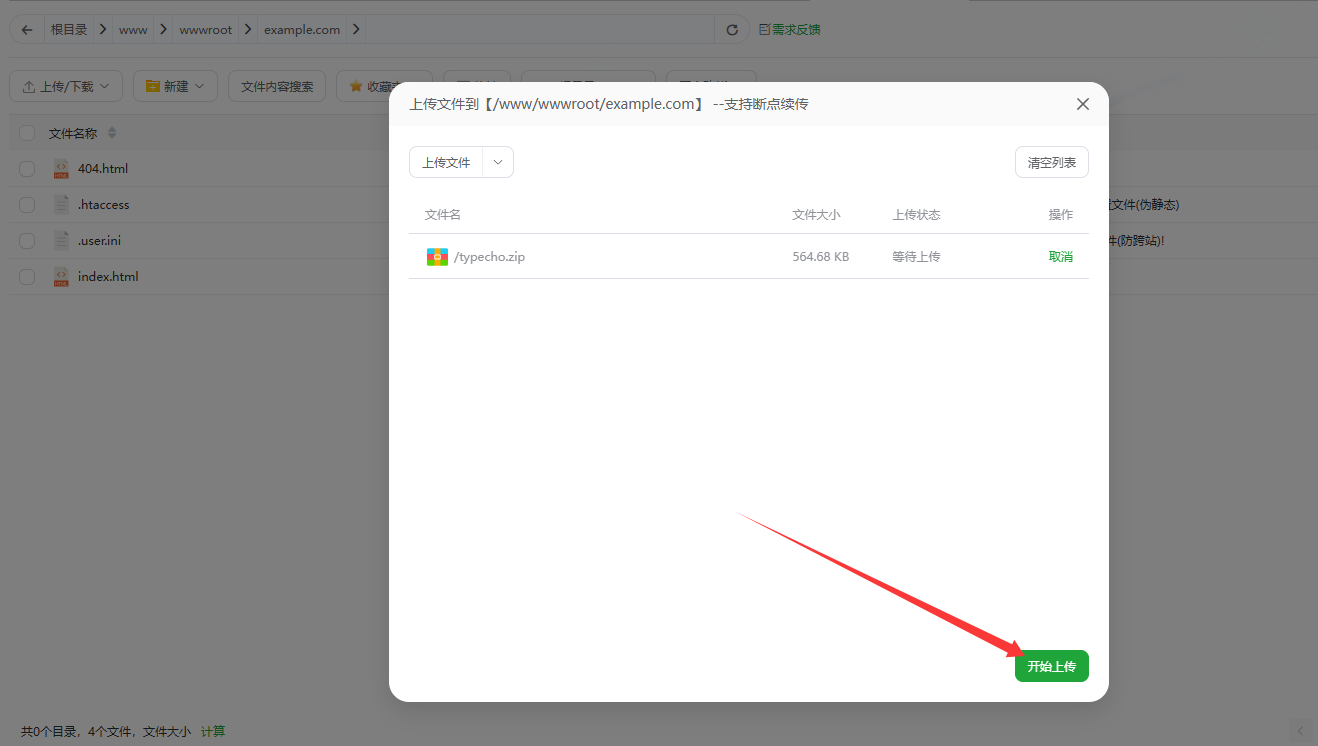
Task: Click the wwwroot breadcrumb segment
Action: [x=206, y=30]
